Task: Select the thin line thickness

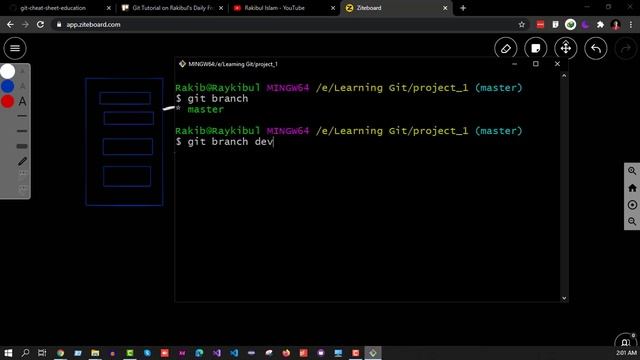Action: (x=22, y=116)
